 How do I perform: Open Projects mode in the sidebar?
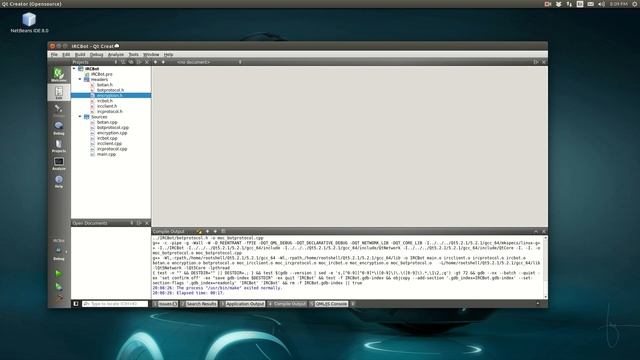[59, 145]
